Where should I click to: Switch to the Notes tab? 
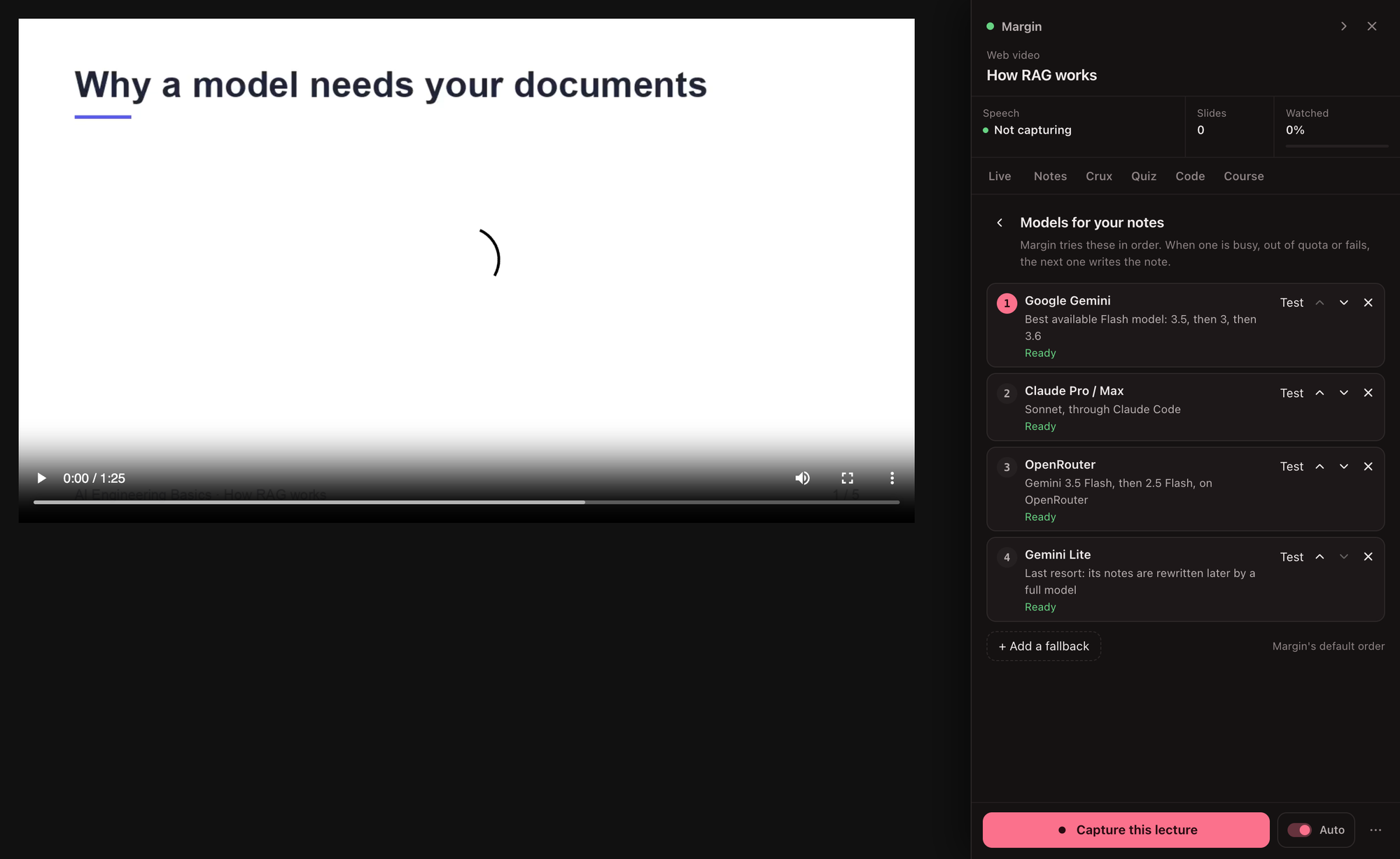[1050, 176]
